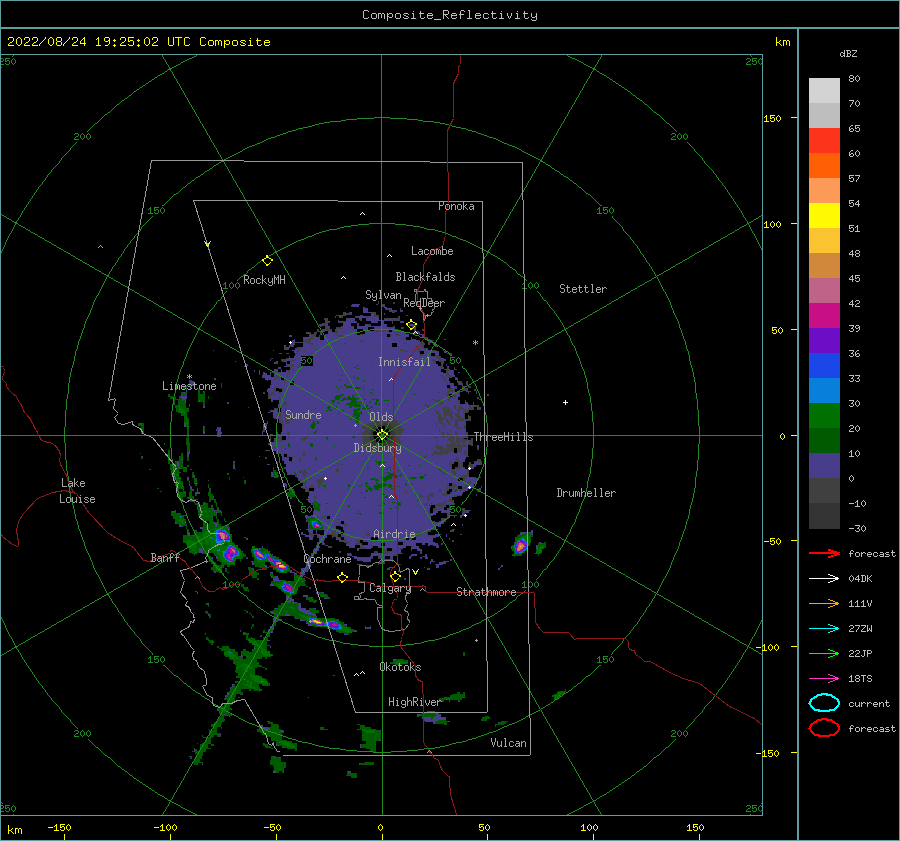Click the yellow diamond marker below Cochrane

pos(343,577)
